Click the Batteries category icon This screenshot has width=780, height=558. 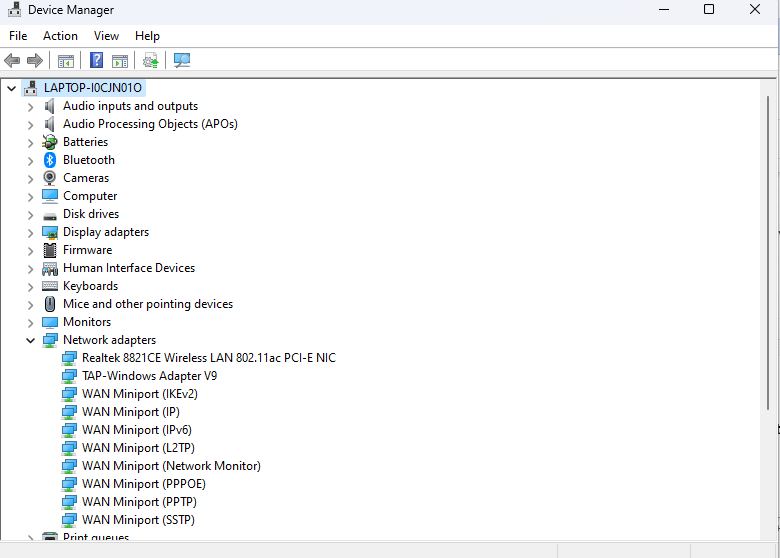click(50, 142)
